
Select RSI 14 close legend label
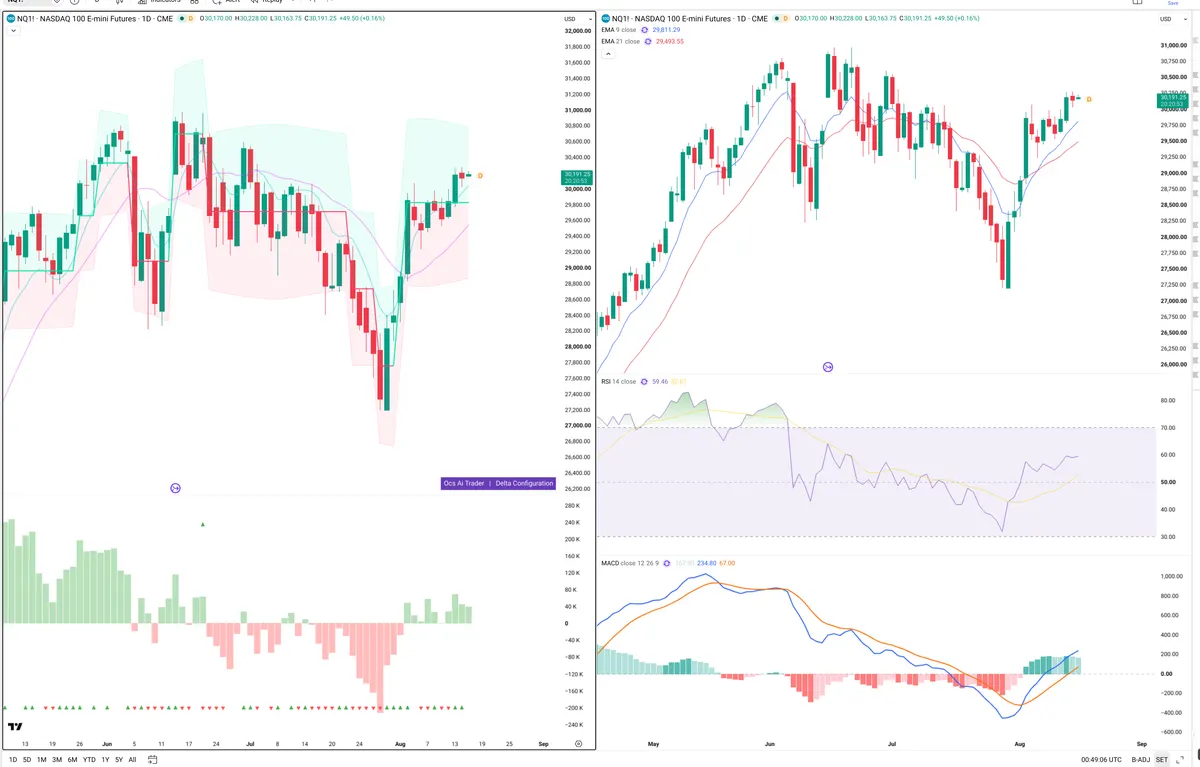click(618, 381)
